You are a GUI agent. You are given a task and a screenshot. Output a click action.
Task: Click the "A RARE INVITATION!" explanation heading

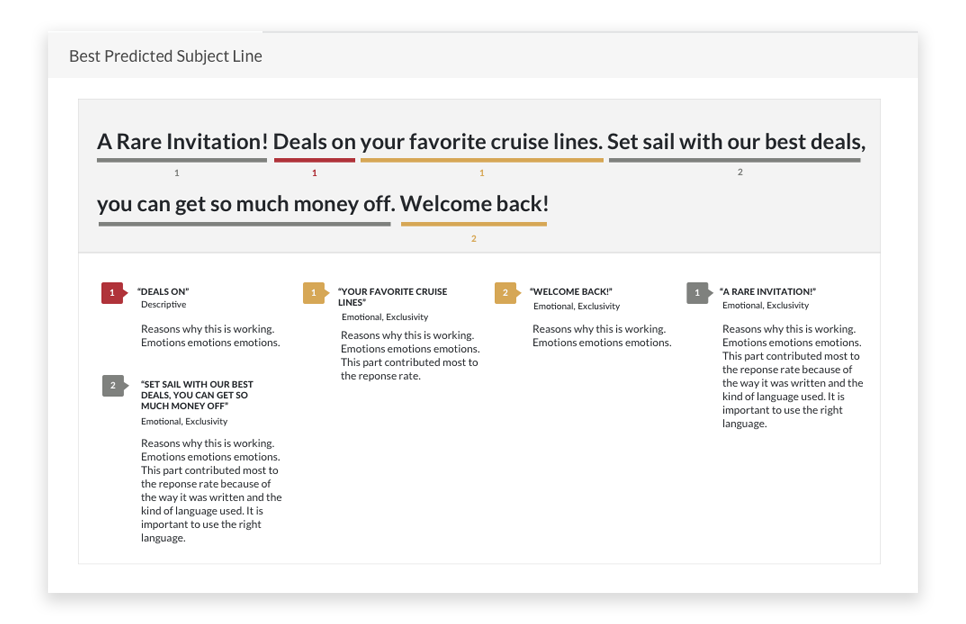pos(768,291)
